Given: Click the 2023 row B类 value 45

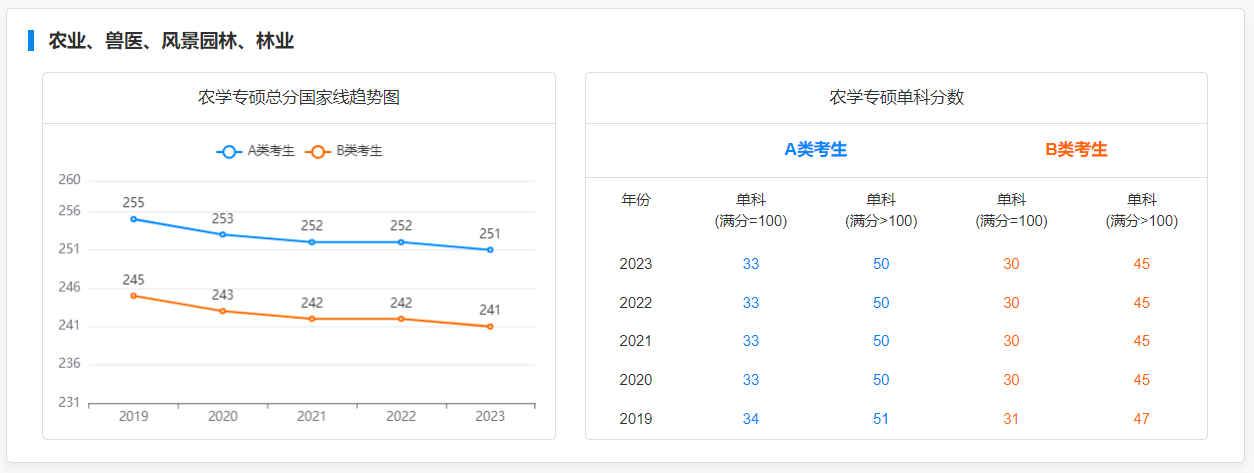Looking at the screenshot, I should coord(1142,264).
